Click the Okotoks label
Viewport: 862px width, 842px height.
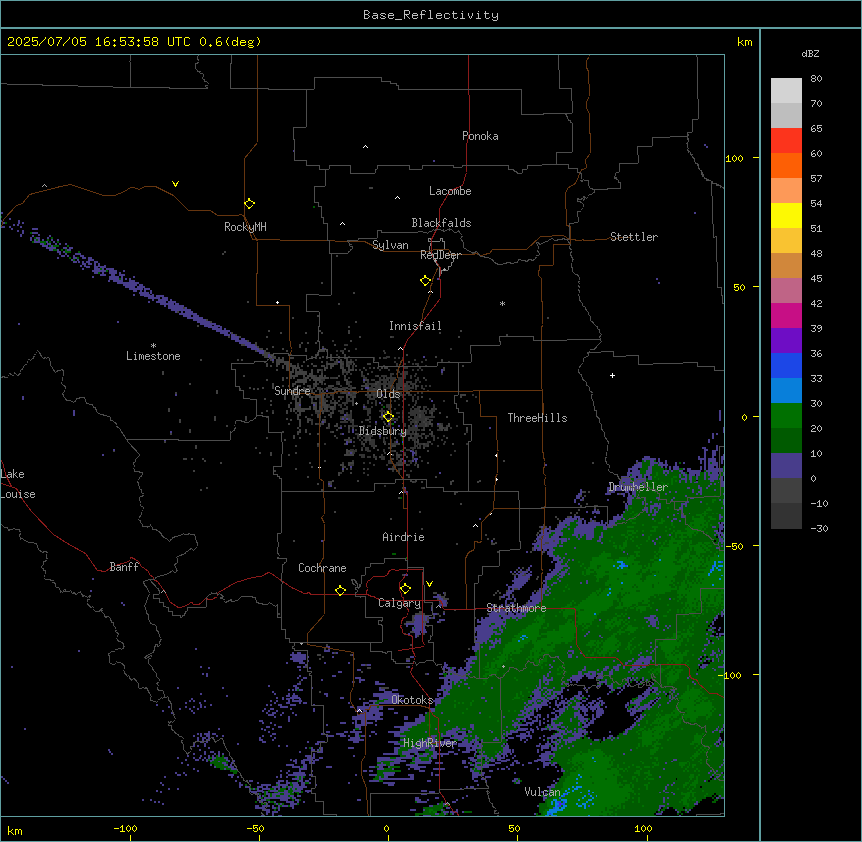point(412,700)
